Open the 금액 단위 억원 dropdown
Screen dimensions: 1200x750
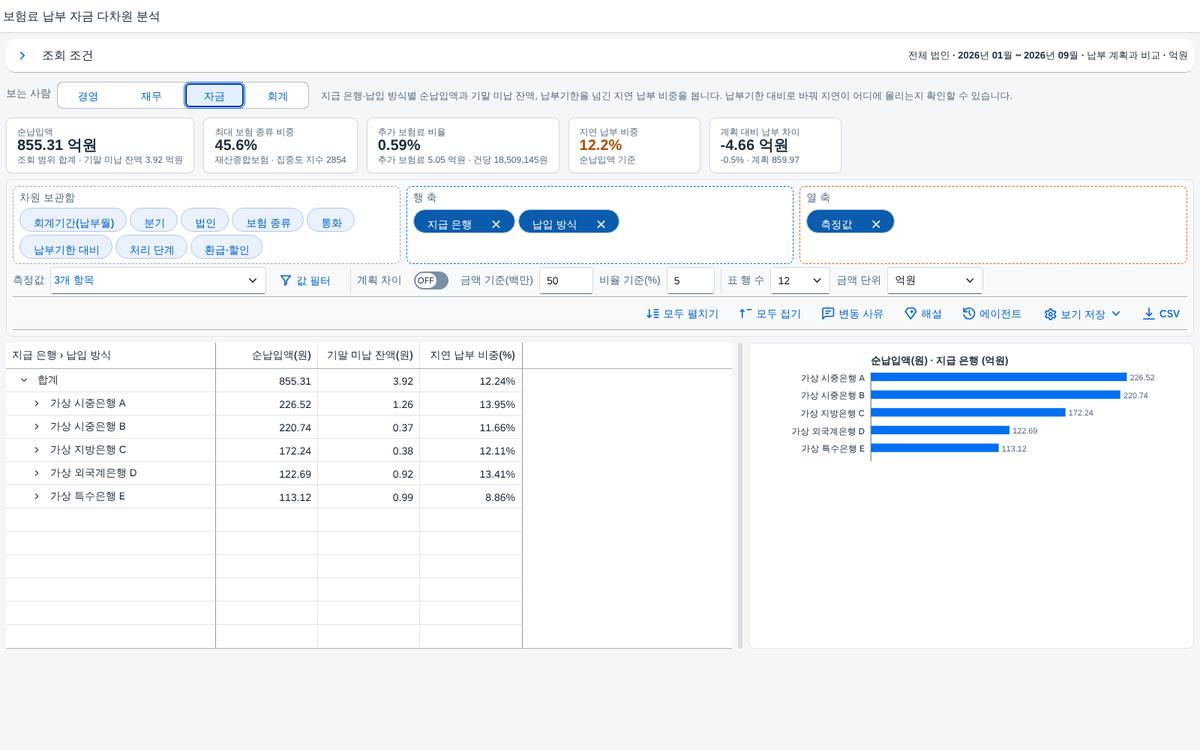pos(935,281)
